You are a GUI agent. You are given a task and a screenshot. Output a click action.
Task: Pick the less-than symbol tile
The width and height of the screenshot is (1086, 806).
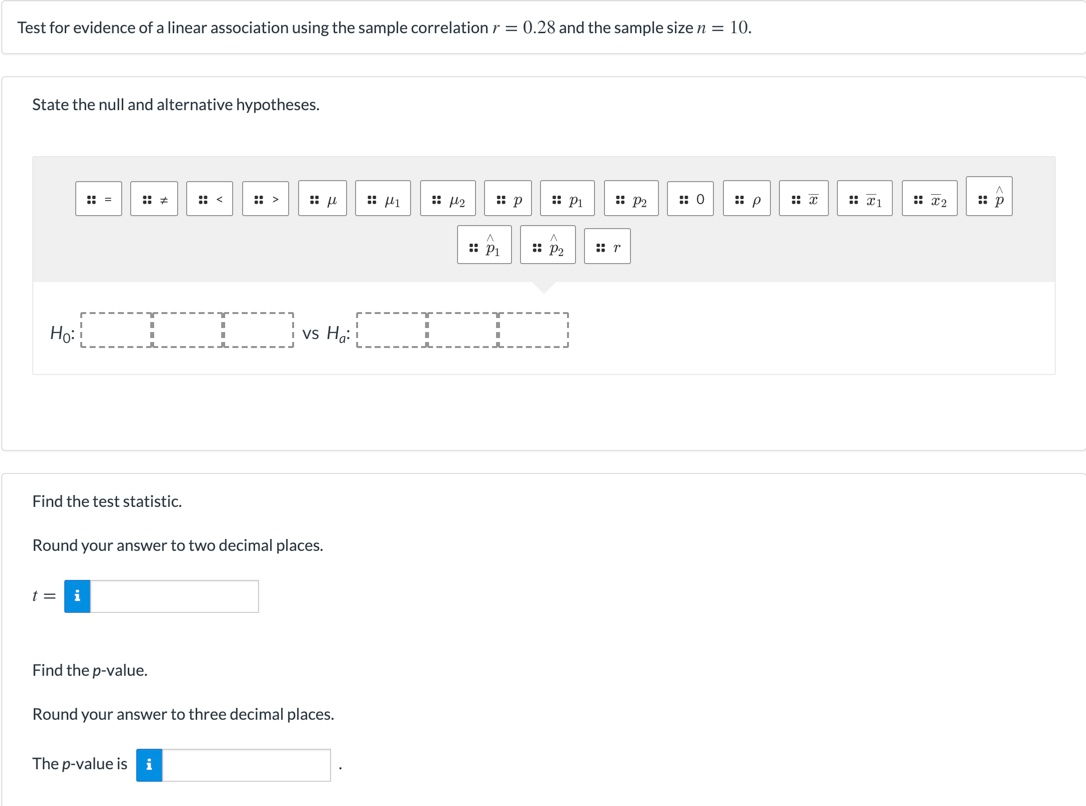pos(210,198)
